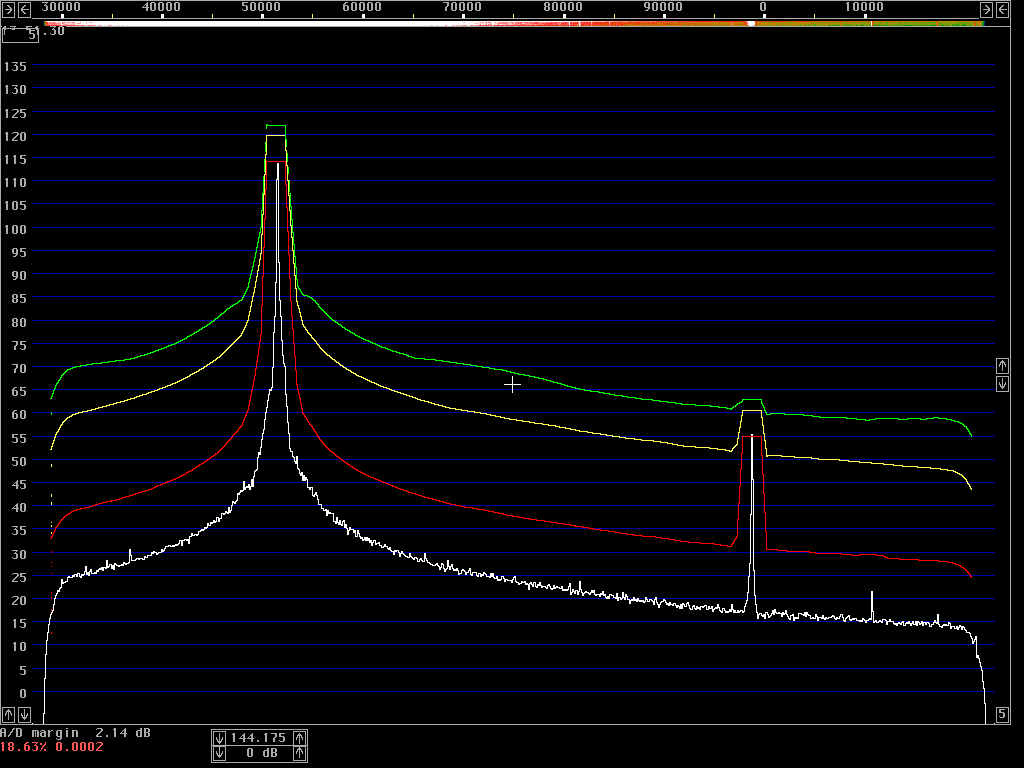
Task: Raise the 0 dB gain with up arrow
Action: (x=300, y=754)
